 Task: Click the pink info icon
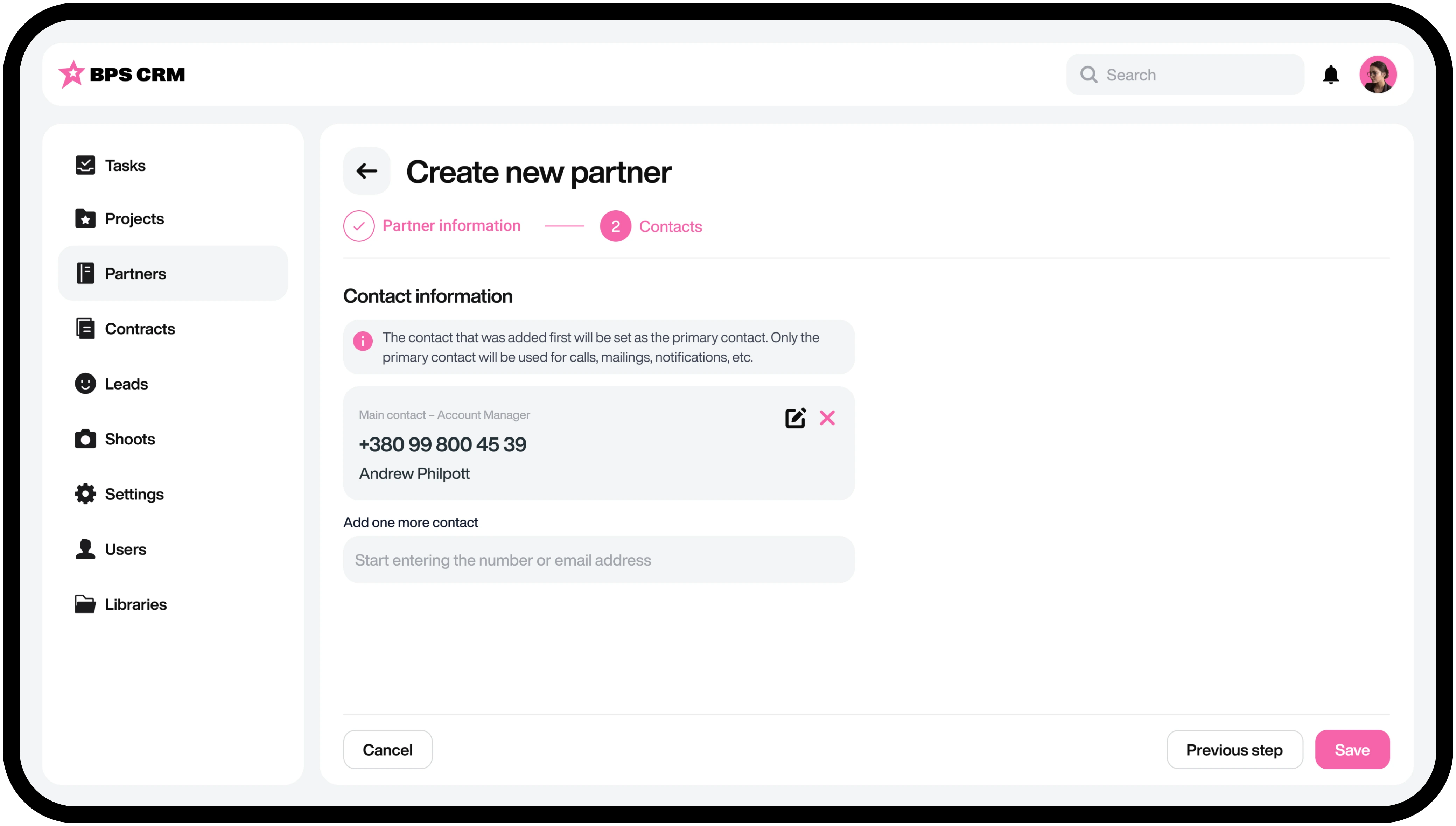[363, 341]
